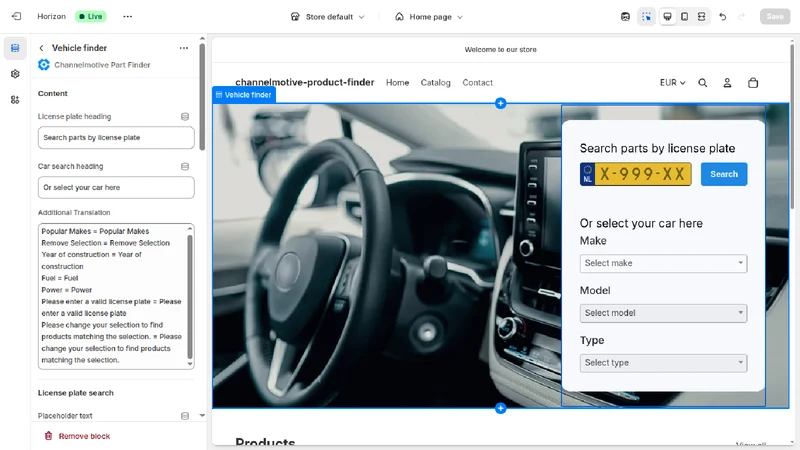Click the 'Or select your car here' preview heading

[x=641, y=223]
